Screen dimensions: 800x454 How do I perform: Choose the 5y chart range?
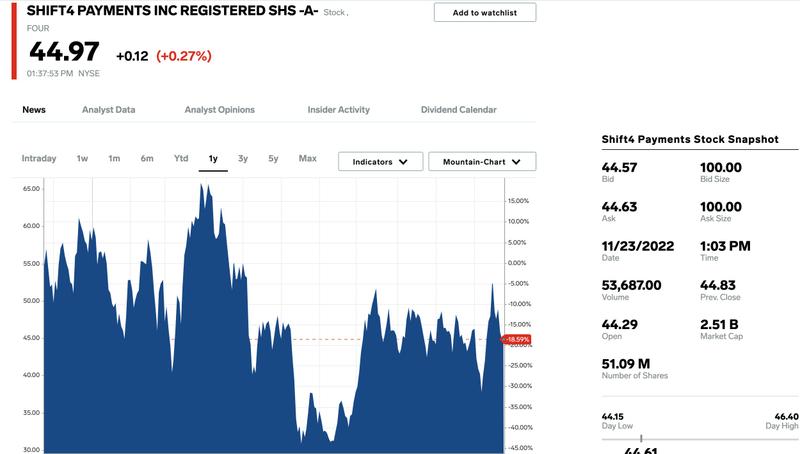tap(273, 159)
